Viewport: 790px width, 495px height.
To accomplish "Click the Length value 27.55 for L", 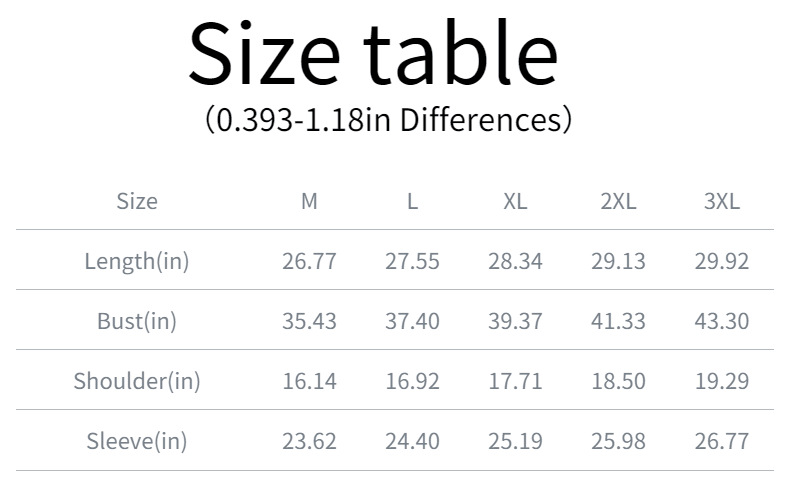I will 412,262.
